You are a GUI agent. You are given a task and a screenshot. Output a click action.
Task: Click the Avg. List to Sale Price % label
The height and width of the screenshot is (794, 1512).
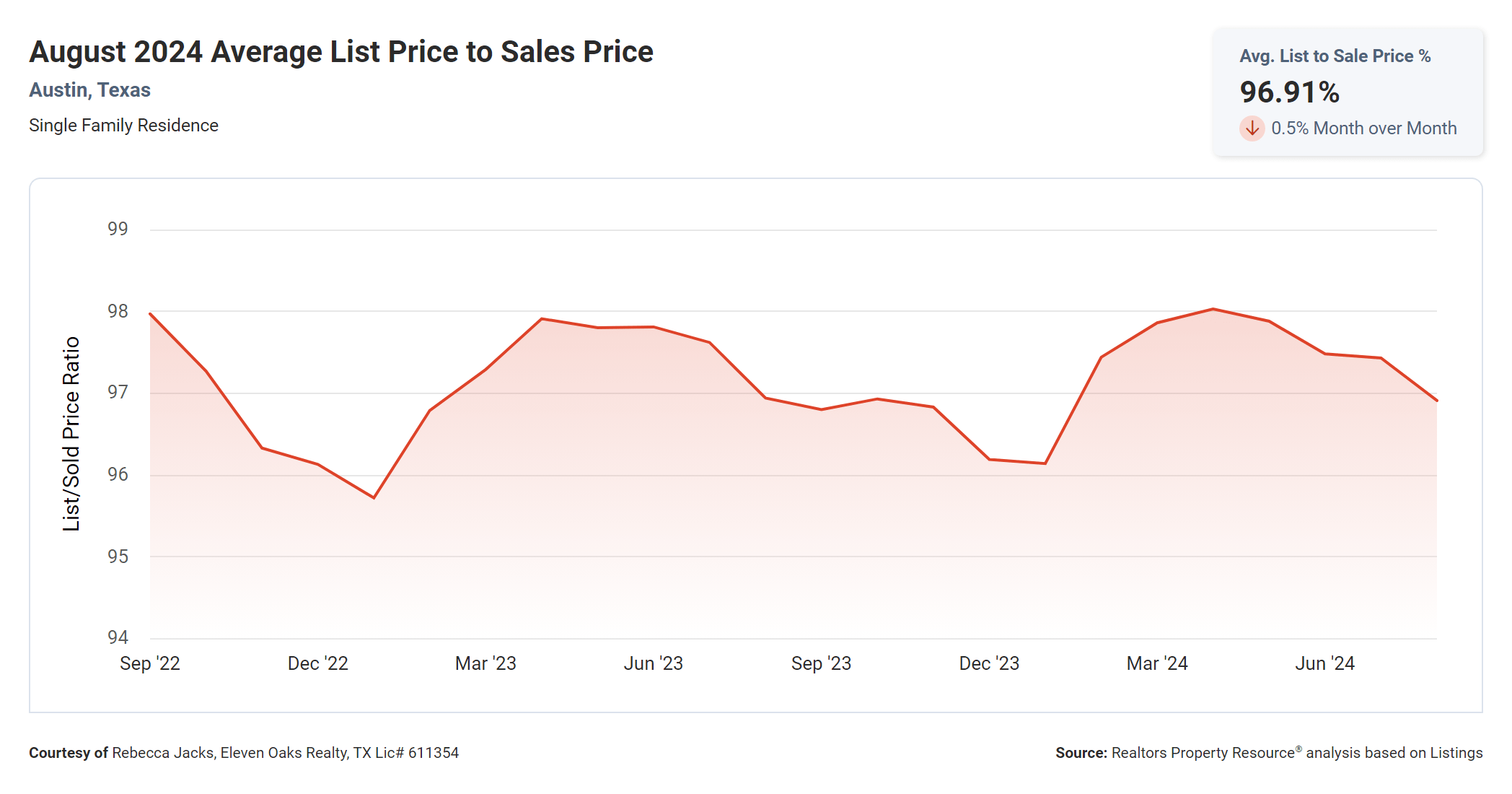click(1335, 56)
